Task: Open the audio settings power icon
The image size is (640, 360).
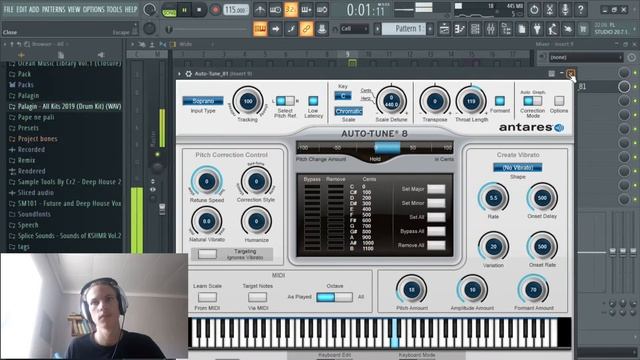Action: click(534, 10)
